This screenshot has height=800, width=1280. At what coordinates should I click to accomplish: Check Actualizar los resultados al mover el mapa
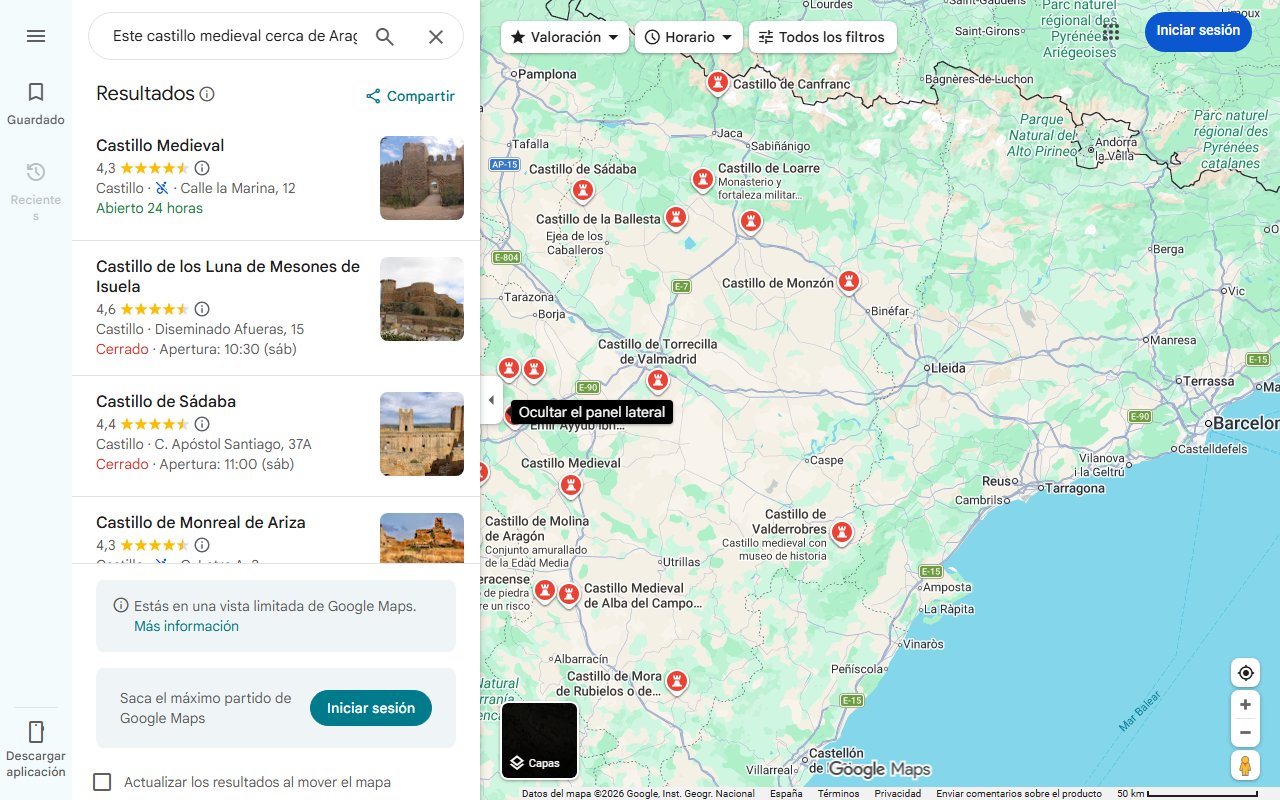(102, 782)
